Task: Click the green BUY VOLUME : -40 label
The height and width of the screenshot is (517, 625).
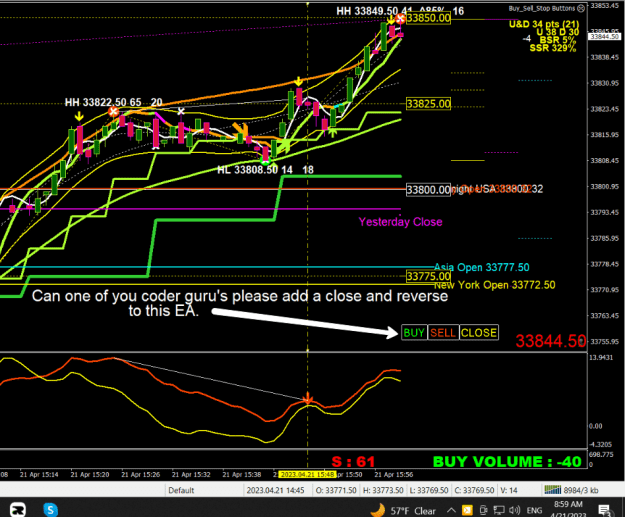Action: (507, 462)
